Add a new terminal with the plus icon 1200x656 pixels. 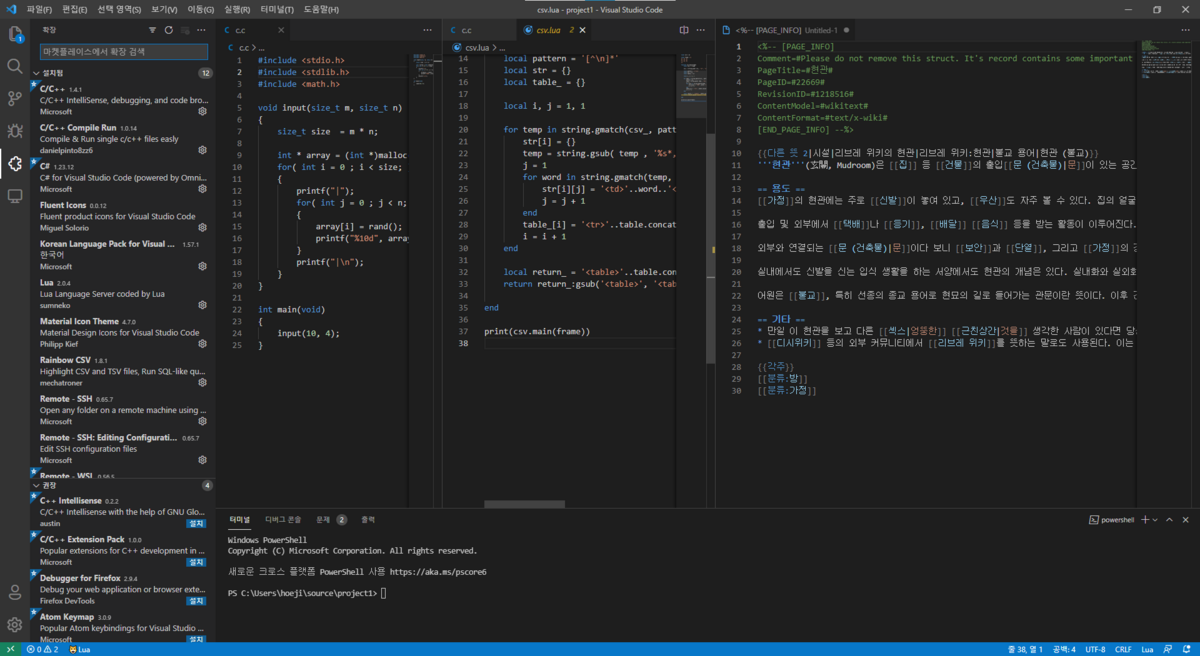point(1146,520)
